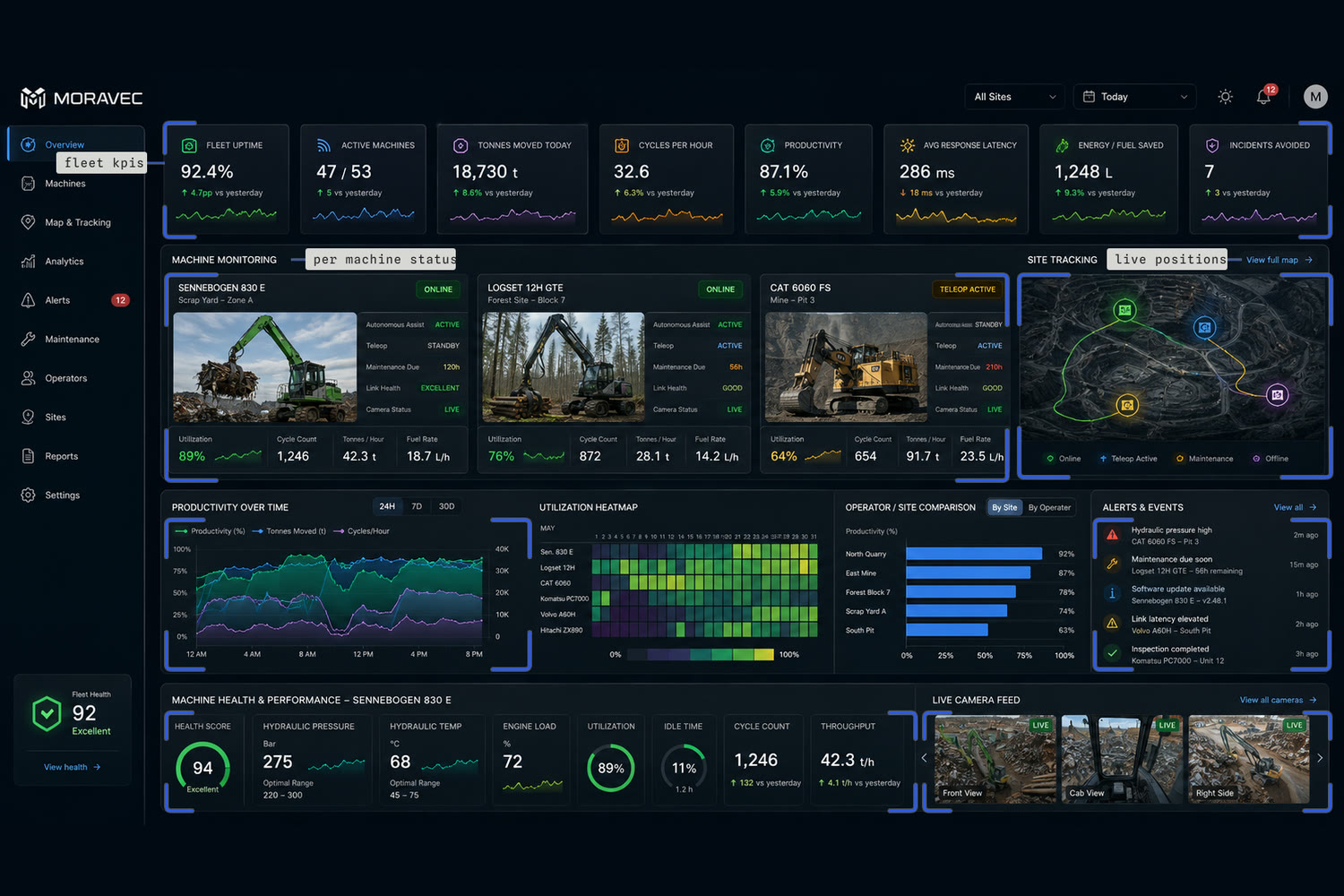Open notifications bell with 12 badge
This screenshot has width=1344, height=896.
[1264, 96]
